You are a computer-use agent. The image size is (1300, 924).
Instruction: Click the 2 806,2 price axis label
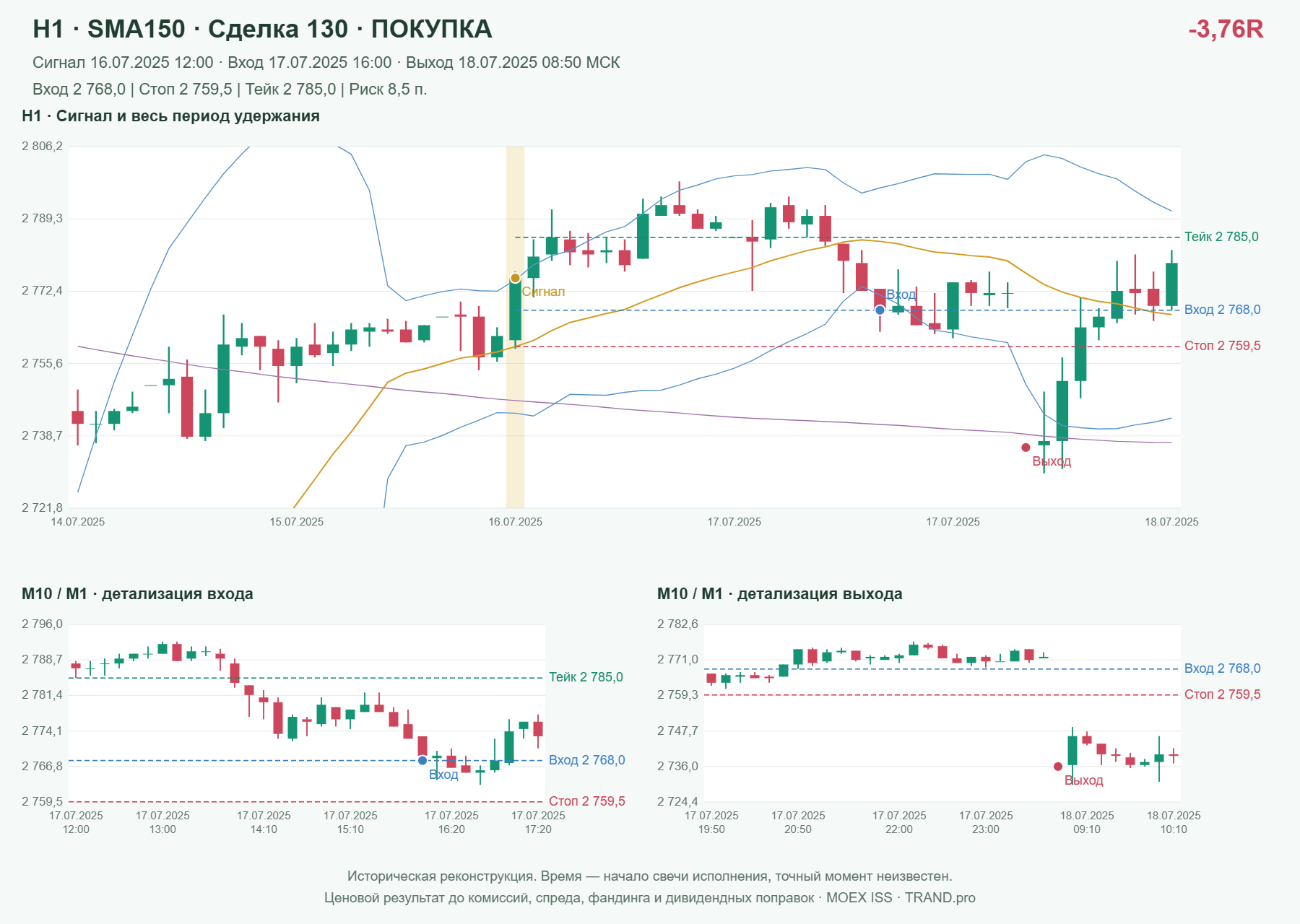pyautogui.click(x=42, y=147)
